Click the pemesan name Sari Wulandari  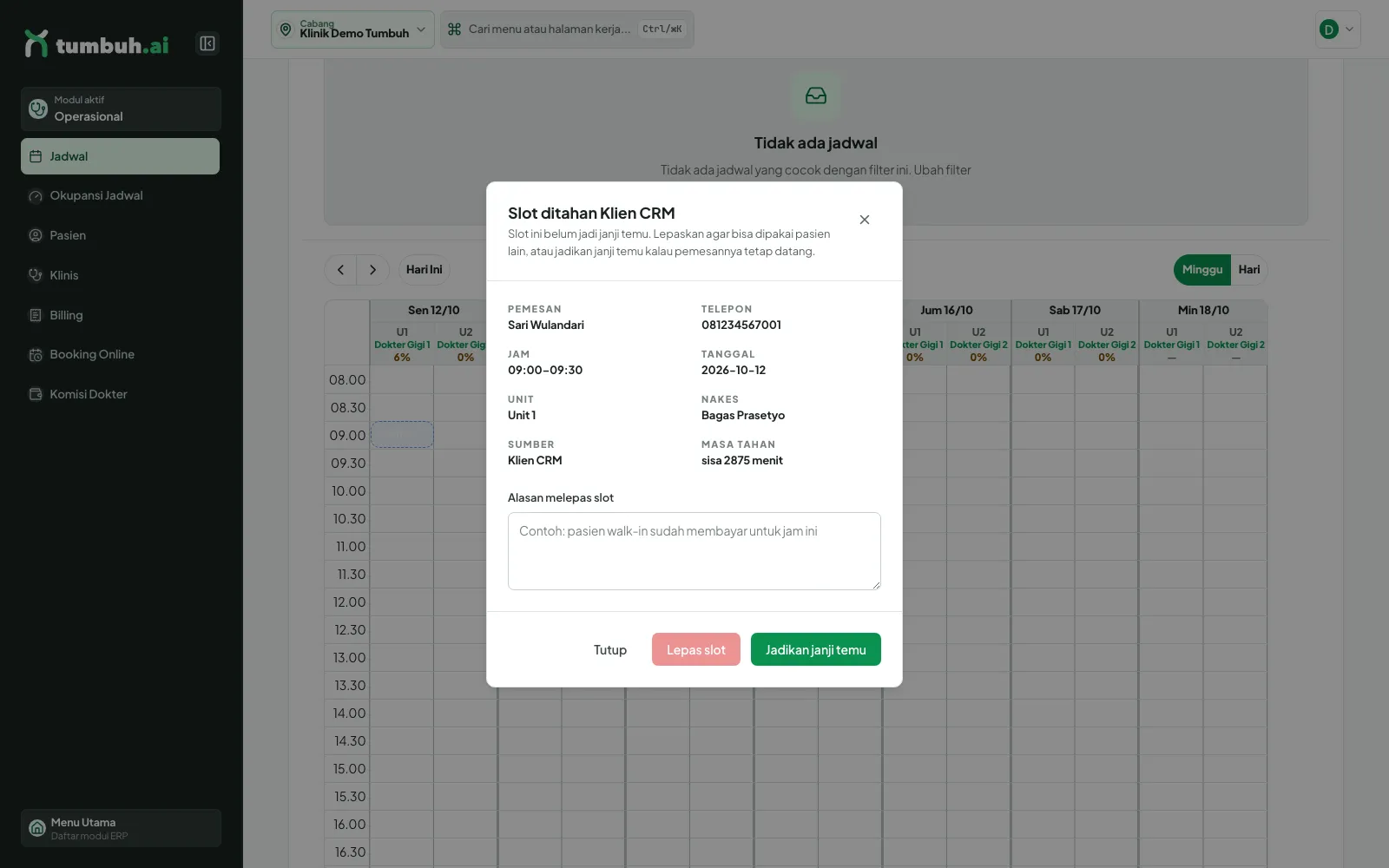click(546, 325)
